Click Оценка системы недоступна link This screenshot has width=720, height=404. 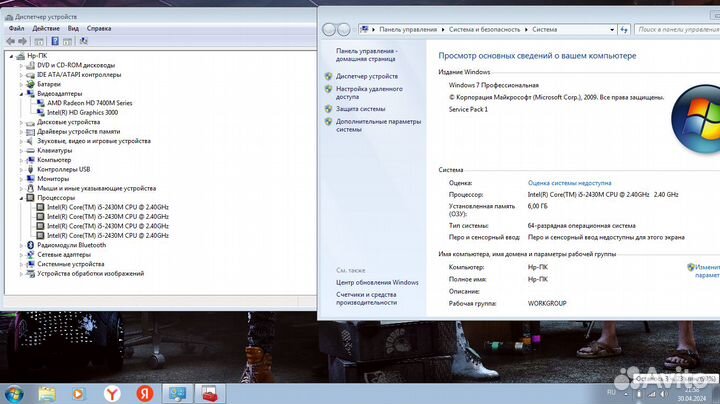tap(569, 183)
